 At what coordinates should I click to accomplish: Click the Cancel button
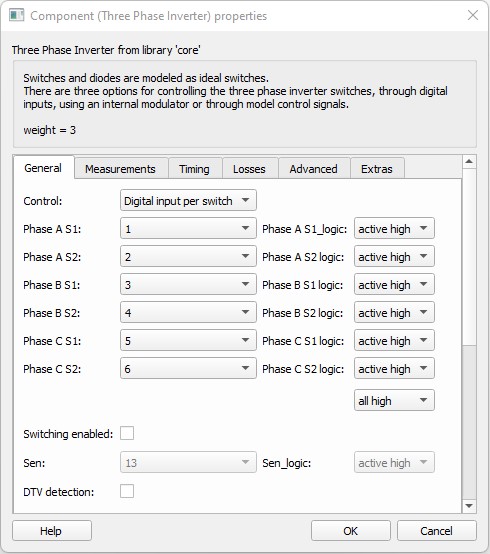tap(437, 531)
